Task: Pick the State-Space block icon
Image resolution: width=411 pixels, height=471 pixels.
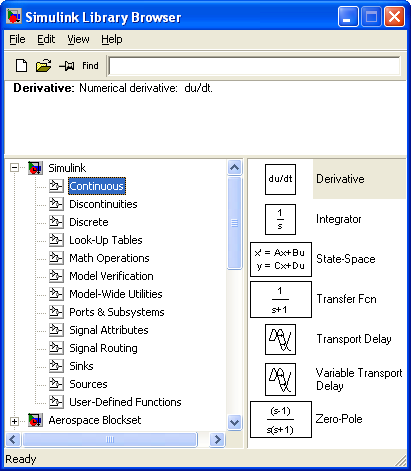Action: [x=281, y=259]
